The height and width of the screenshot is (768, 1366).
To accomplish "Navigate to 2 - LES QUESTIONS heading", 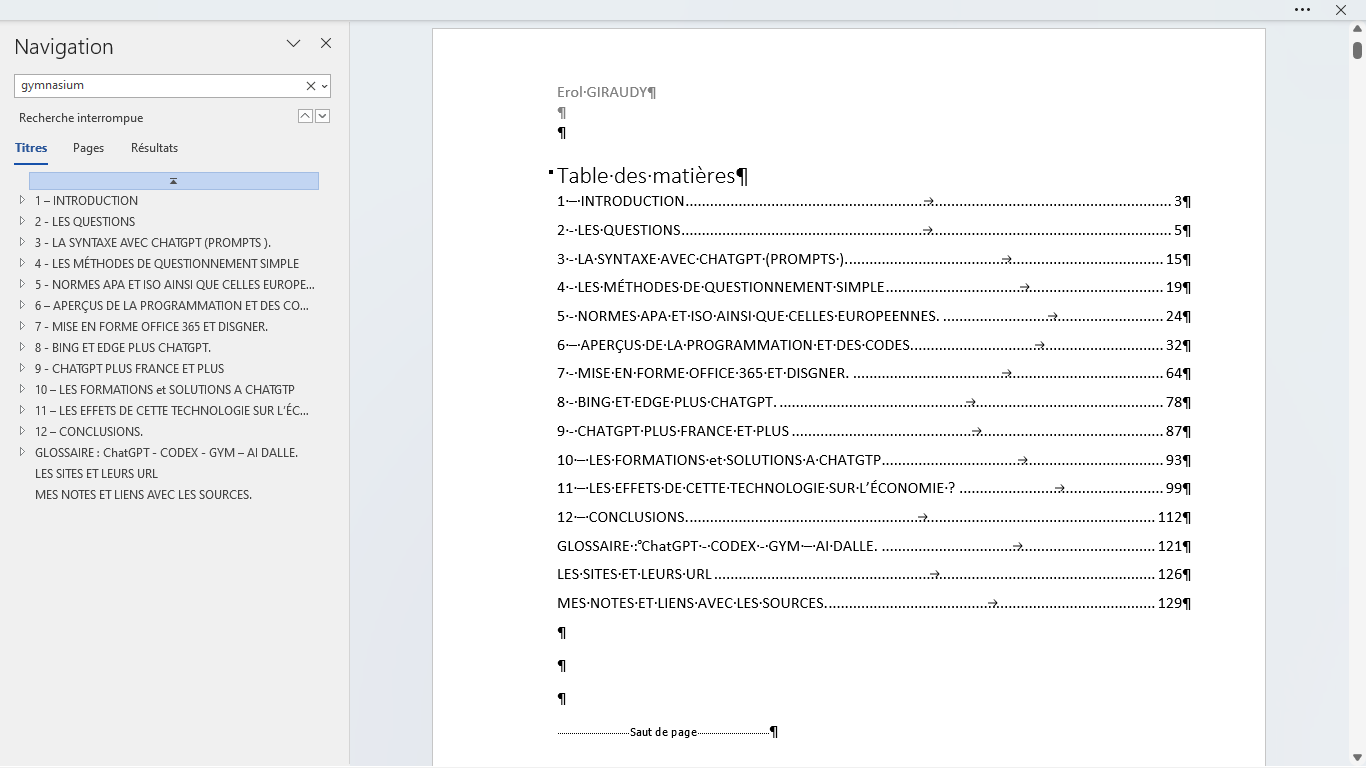I will 85,222.
